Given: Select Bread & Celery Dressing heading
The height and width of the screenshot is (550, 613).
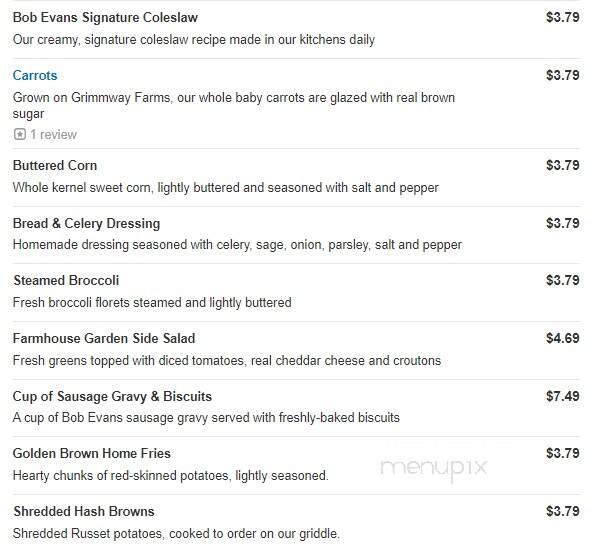Looking at the screenshot, I should pos(86,223).
